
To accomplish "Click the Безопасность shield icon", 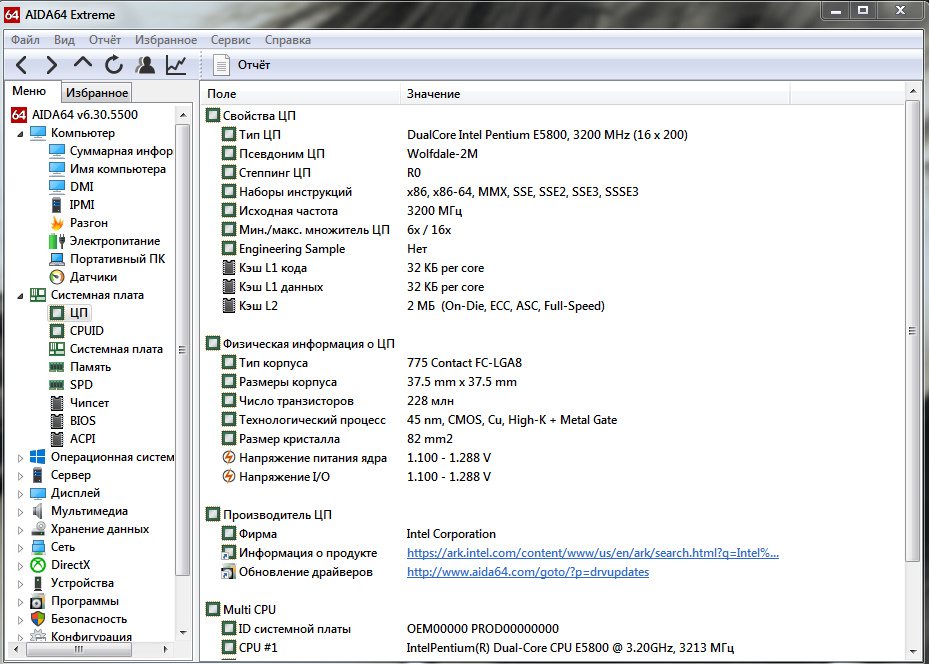I will point(38,619).
